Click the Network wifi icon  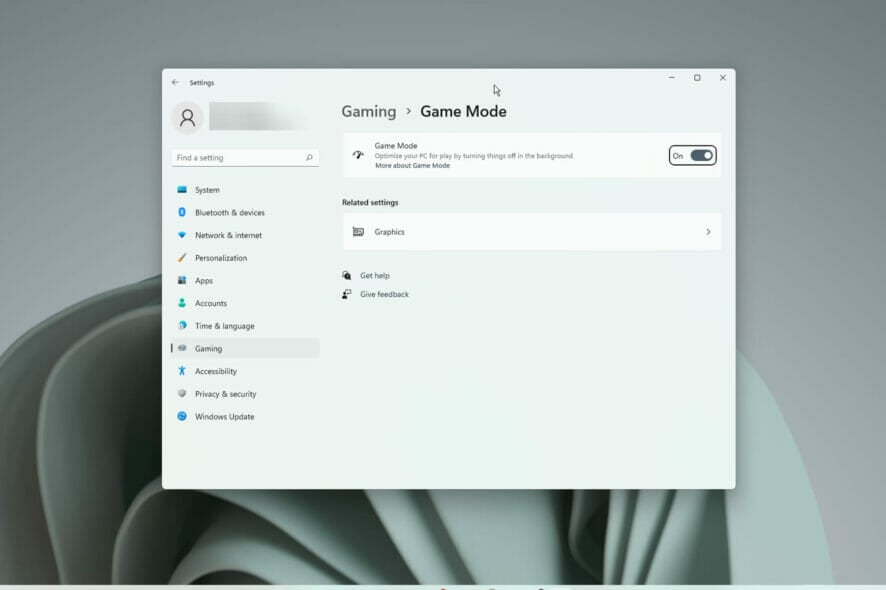(x=182, y=235)
